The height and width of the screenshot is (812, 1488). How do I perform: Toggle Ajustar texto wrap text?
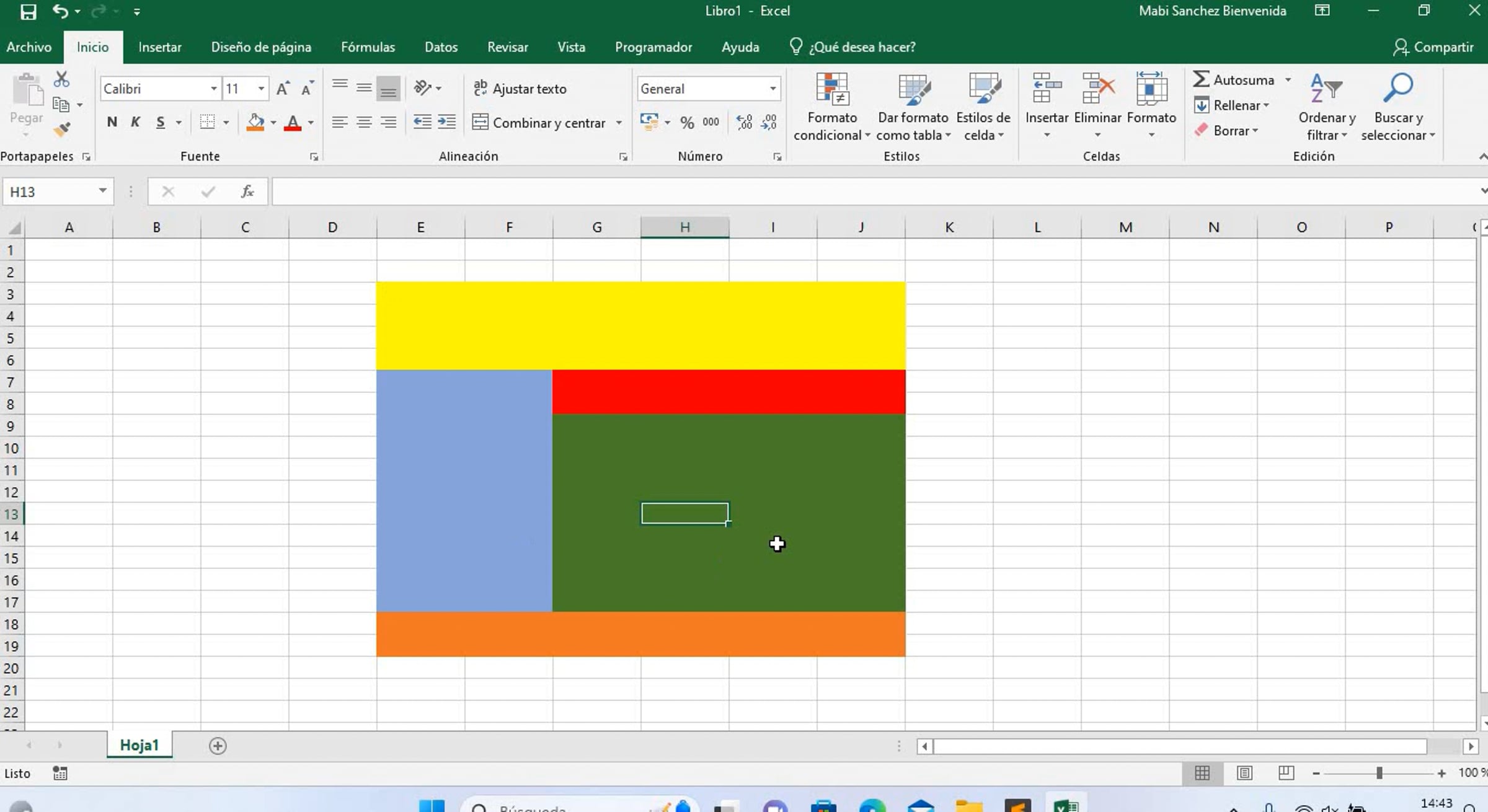(520, 89)
